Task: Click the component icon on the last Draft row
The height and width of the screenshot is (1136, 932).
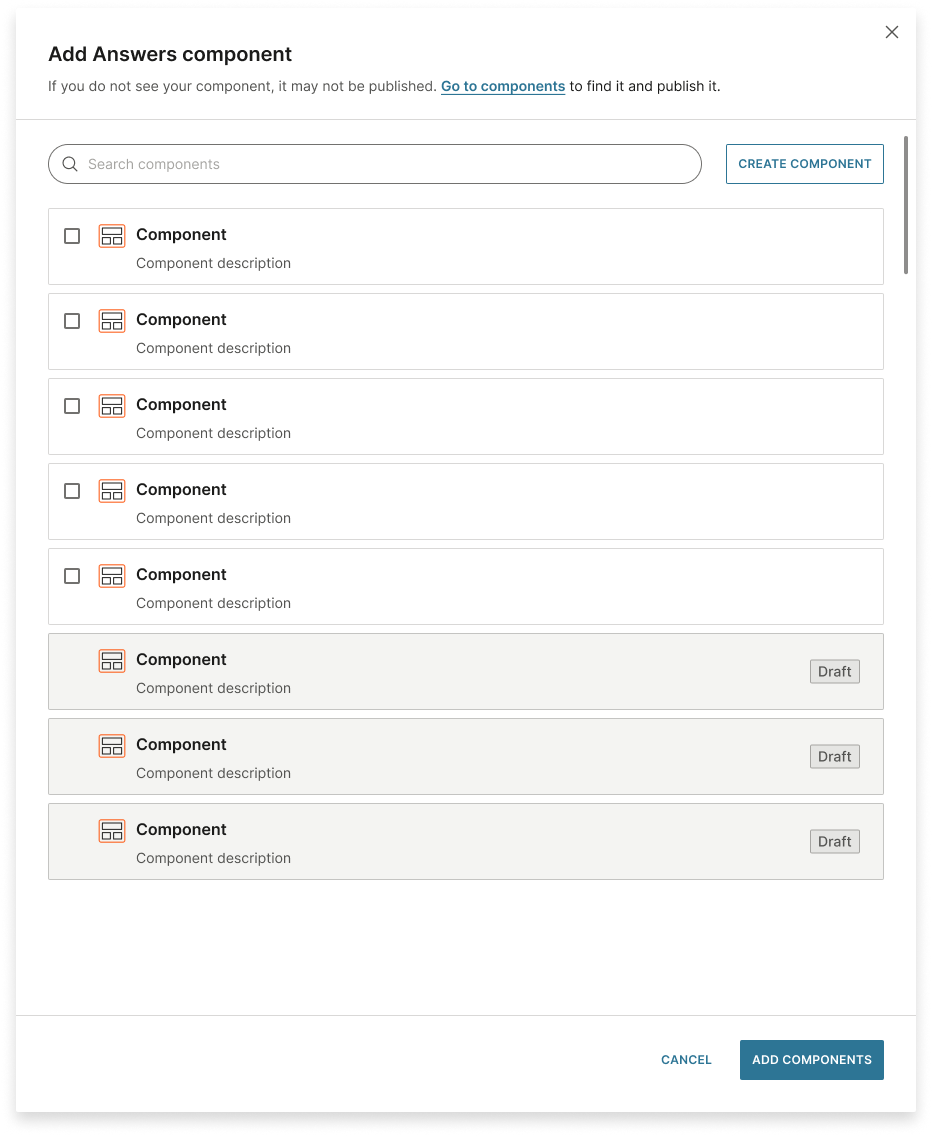Action: [112, 831]
